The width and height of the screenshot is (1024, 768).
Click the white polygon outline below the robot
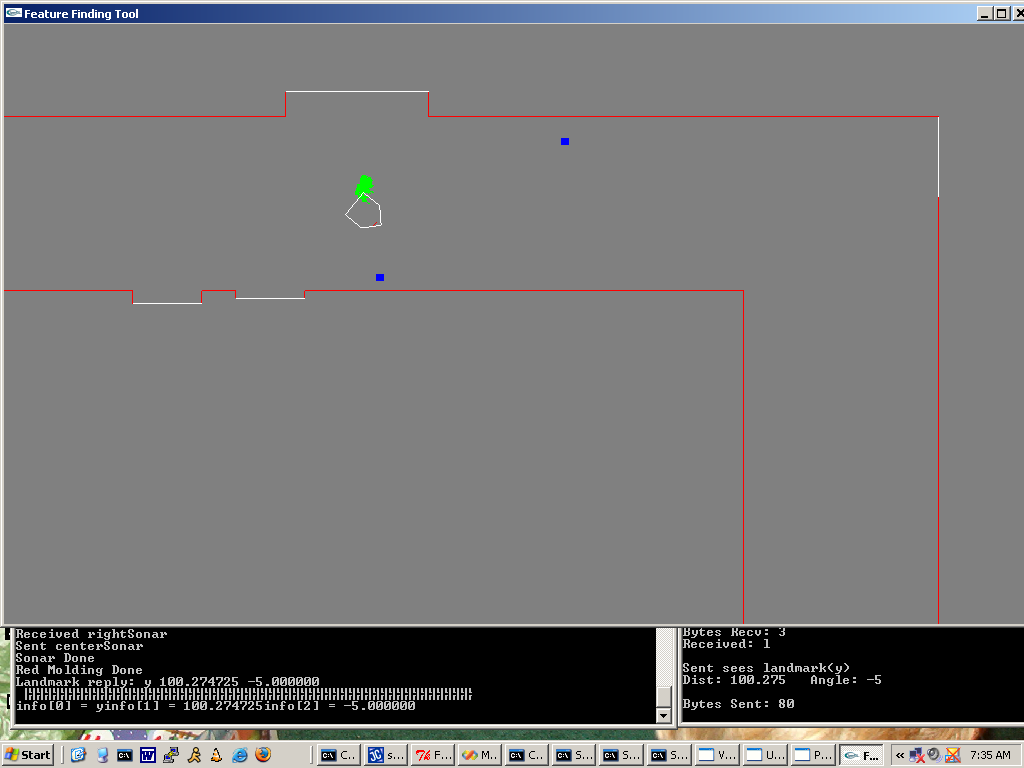364,211
